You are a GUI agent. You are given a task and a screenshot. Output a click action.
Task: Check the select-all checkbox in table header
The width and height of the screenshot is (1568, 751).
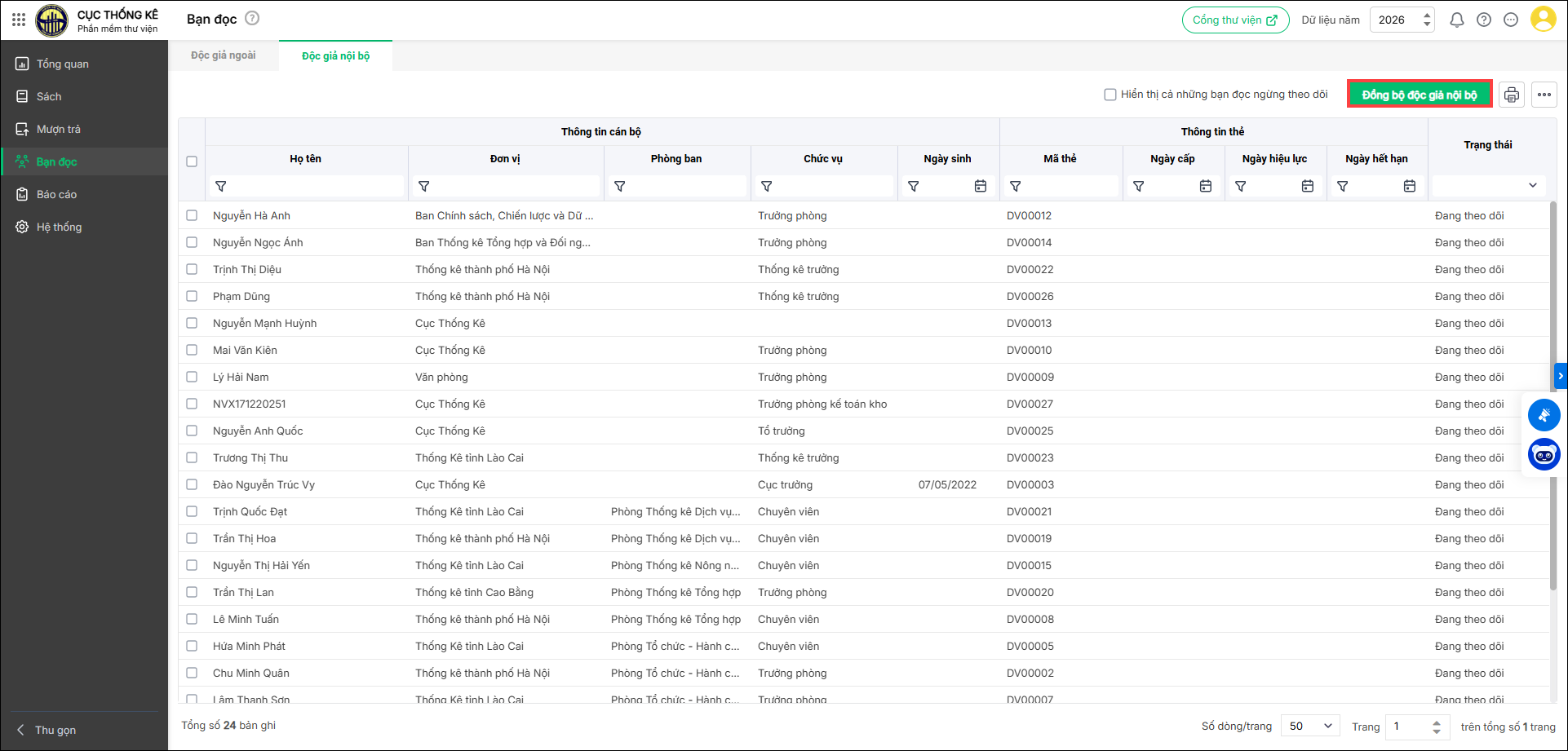(192, 161)
